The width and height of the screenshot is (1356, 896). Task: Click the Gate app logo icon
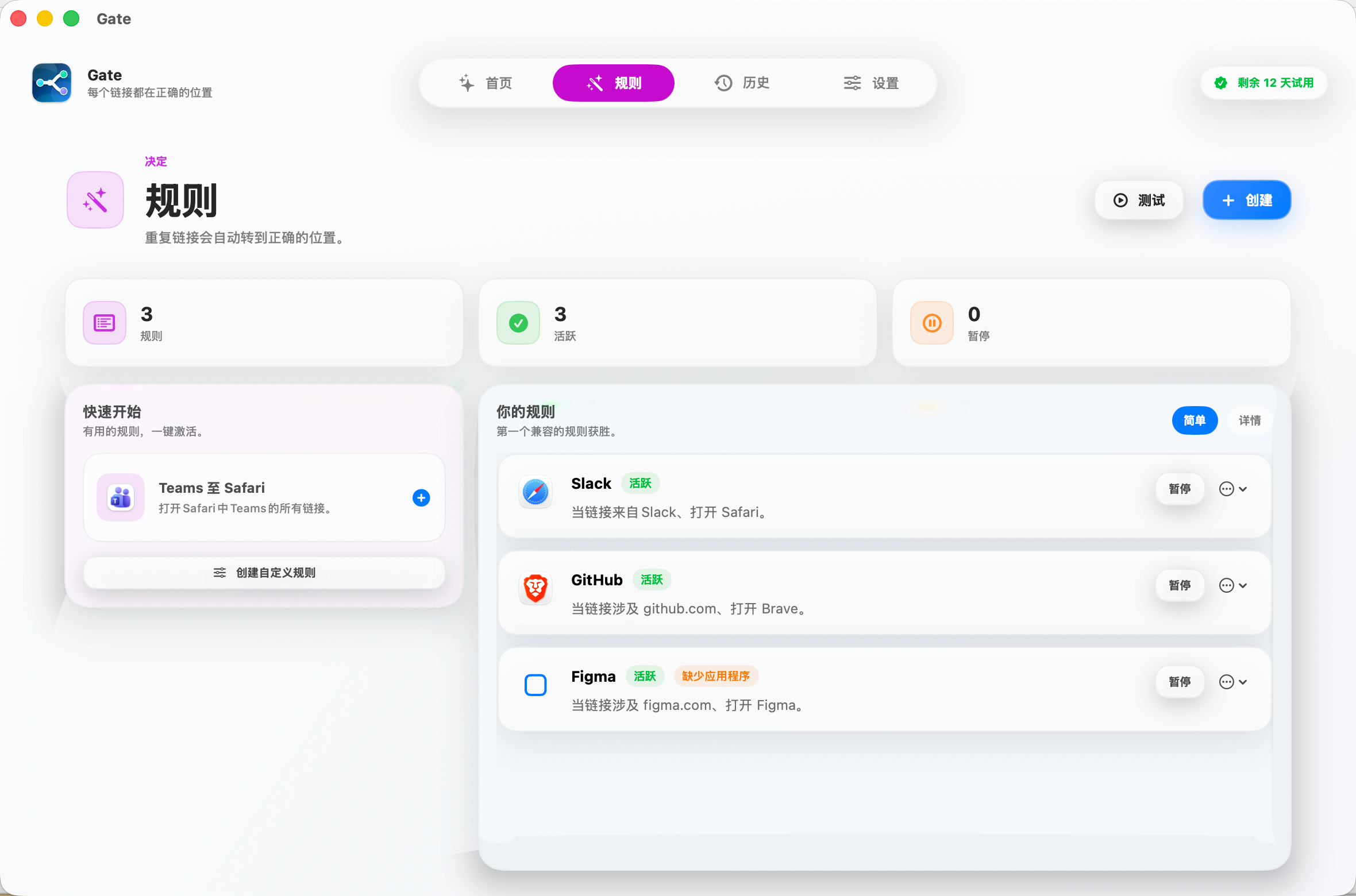[52, 83]
